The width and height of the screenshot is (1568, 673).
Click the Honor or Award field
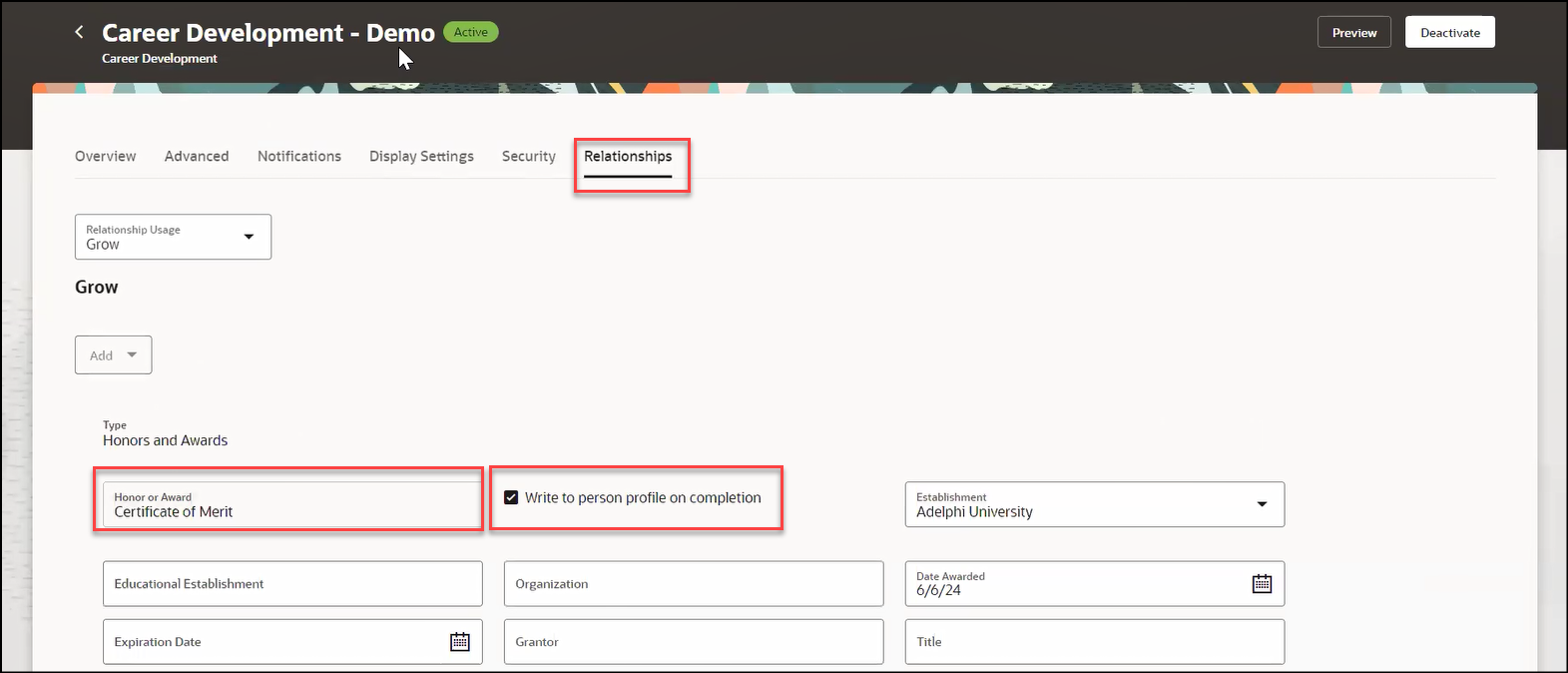pyautogui.click(x=292, y=504)
